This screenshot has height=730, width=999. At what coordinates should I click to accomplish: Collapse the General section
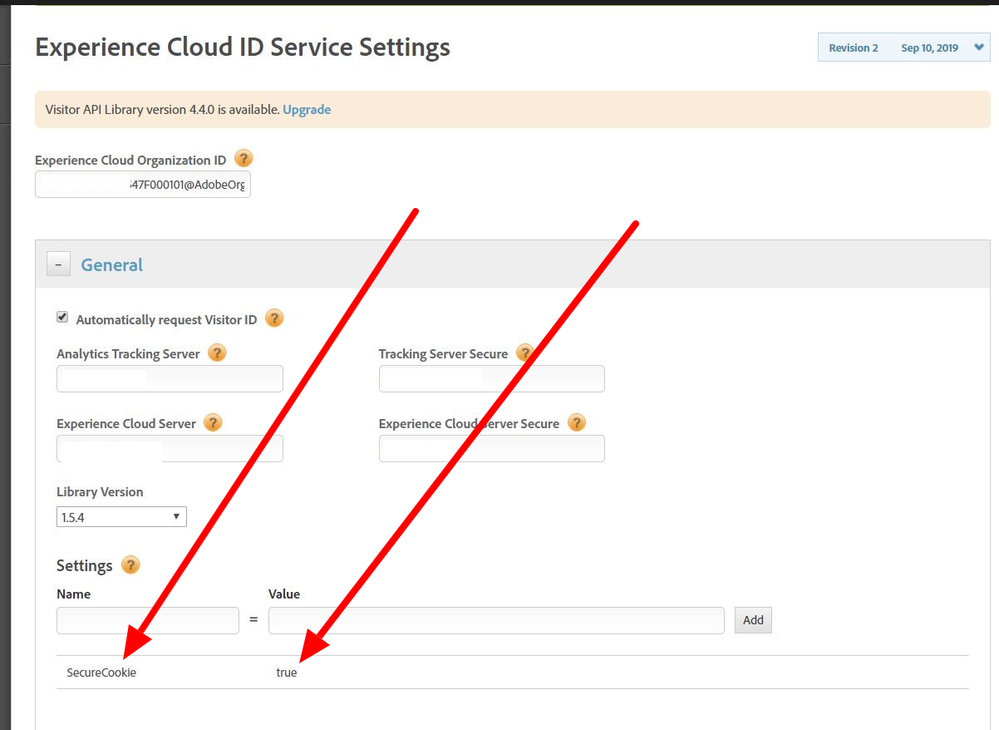59,265
